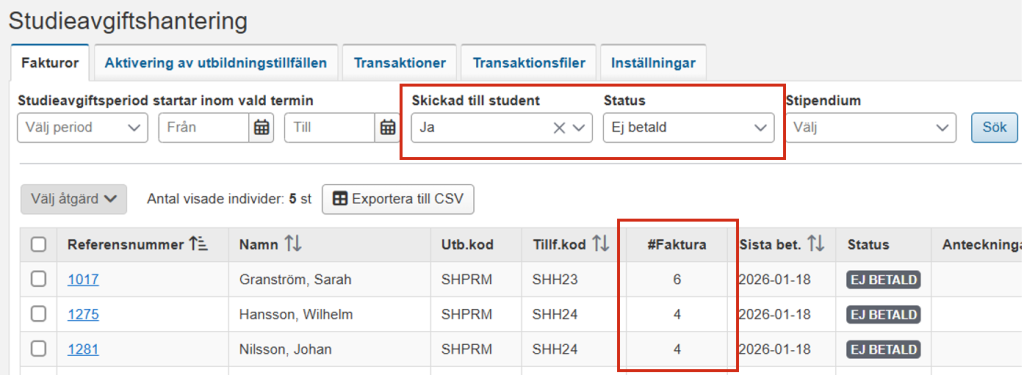Viewport: 1024px width, 375px height.
Task: Open invoice reference link 1017
Action: point(83,280)
